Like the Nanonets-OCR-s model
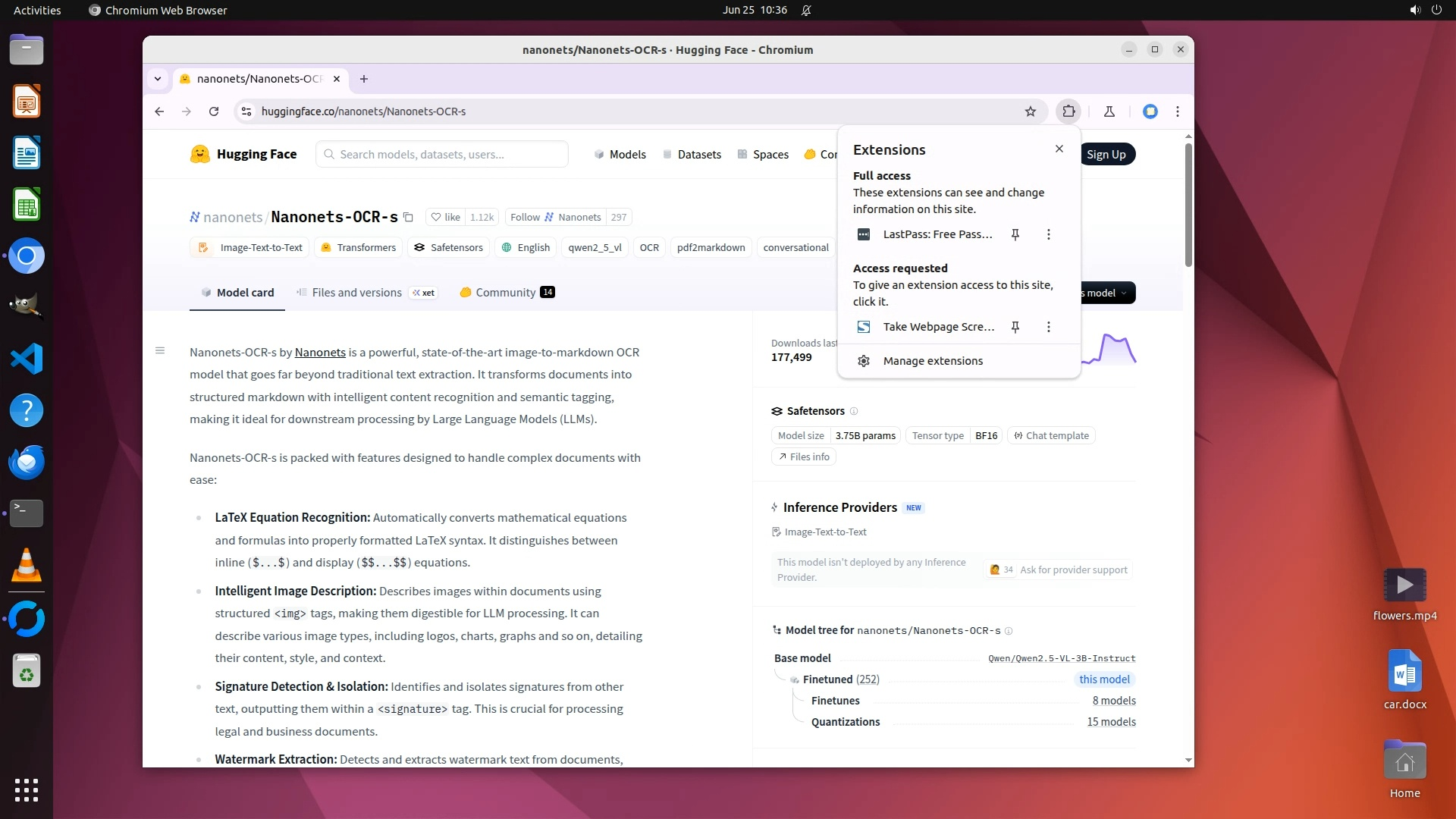The image size is (1456, 819). pos(446,218)
